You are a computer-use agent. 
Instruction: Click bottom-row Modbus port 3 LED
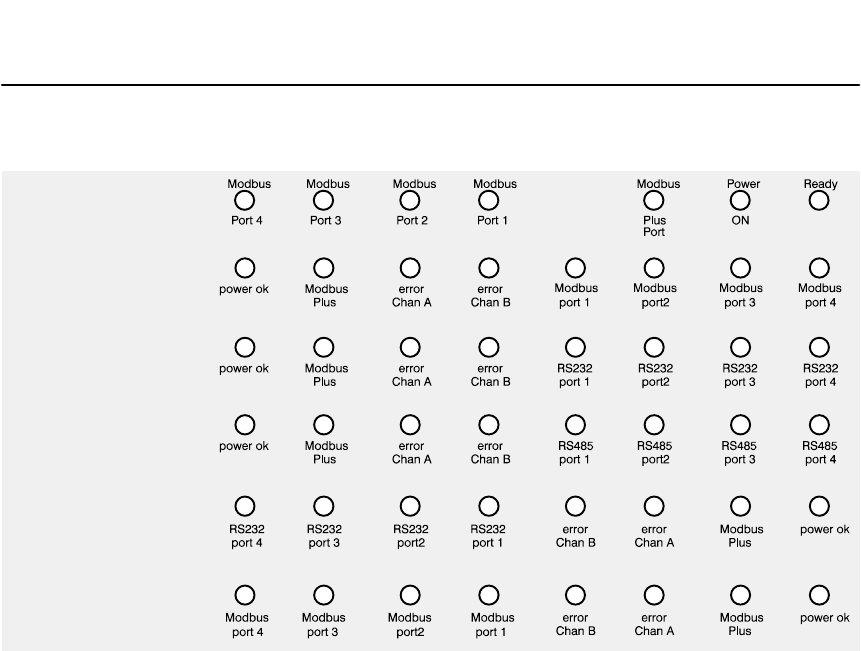click(324, 594)
